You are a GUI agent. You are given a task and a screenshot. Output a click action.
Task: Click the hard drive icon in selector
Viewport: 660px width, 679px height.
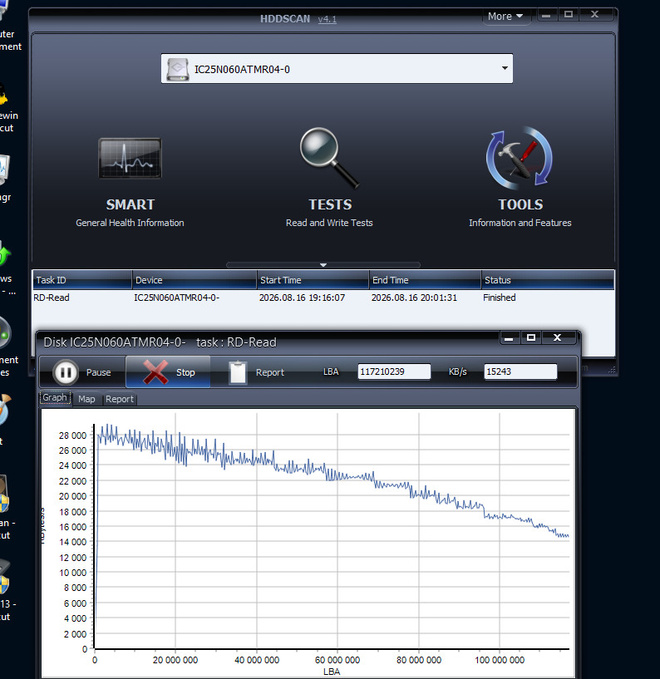[x=178, y=69]
